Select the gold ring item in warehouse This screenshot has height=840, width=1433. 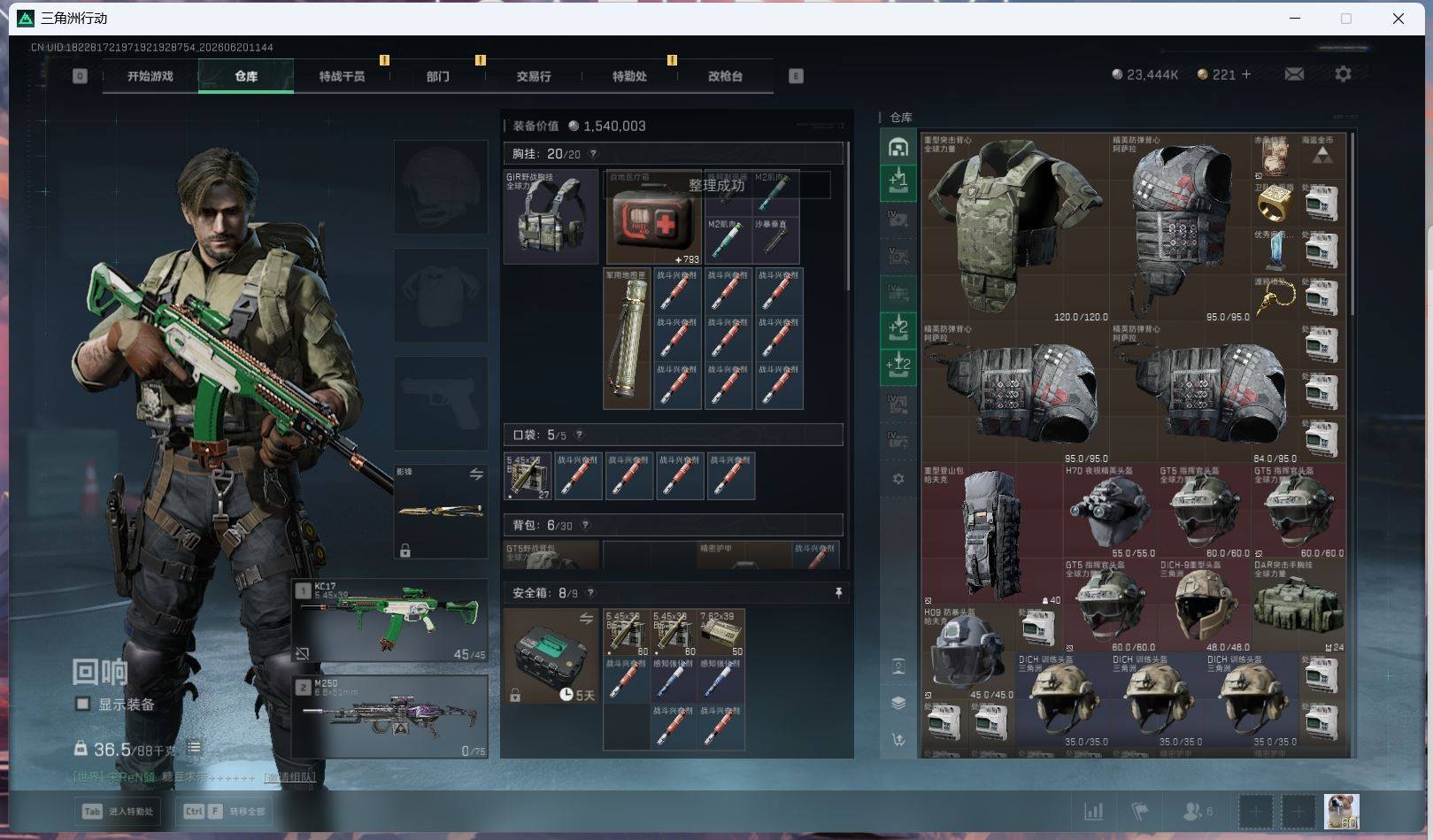click(x=1275, y=204)
